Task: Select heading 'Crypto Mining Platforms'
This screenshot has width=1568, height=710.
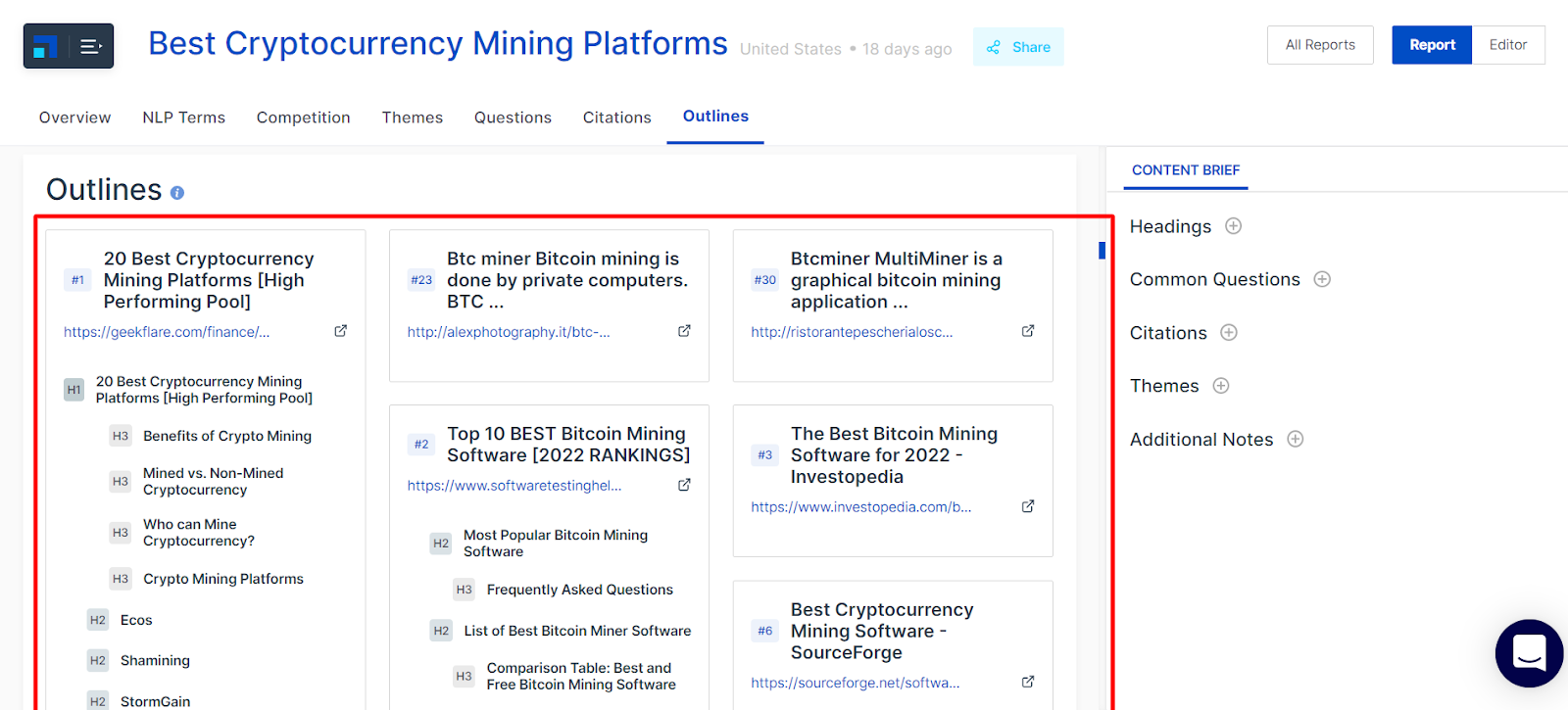Action: [223, 579]
